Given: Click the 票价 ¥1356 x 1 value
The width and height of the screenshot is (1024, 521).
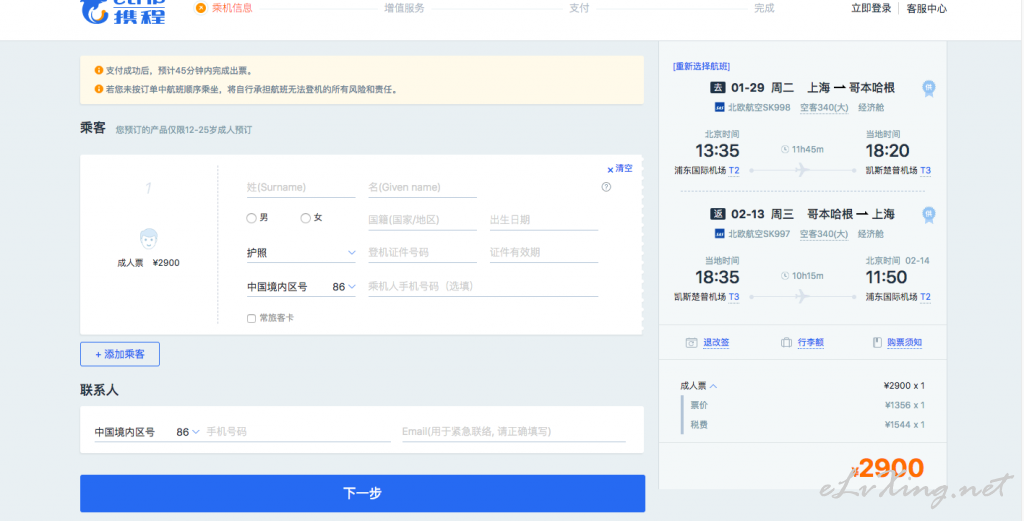Looking at the screenshot, I should pos(904,405).
